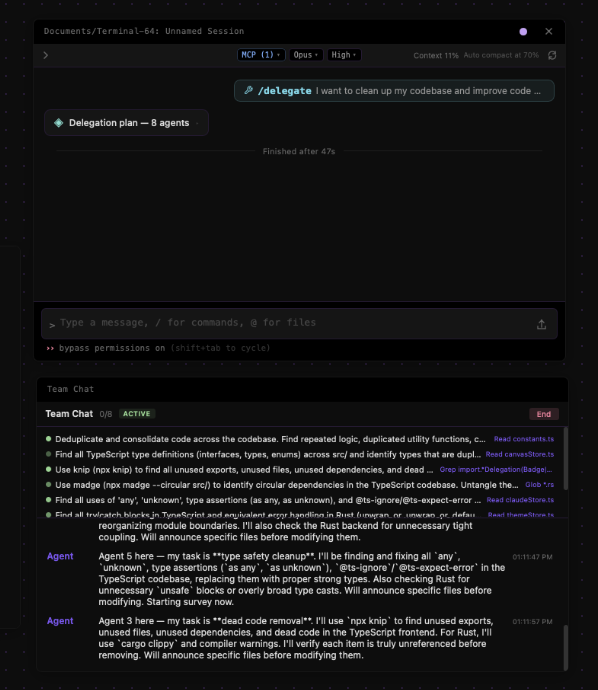Click the purple session status dot
Image resolution: width=598 pixels, height=690 pixels.
523,31
